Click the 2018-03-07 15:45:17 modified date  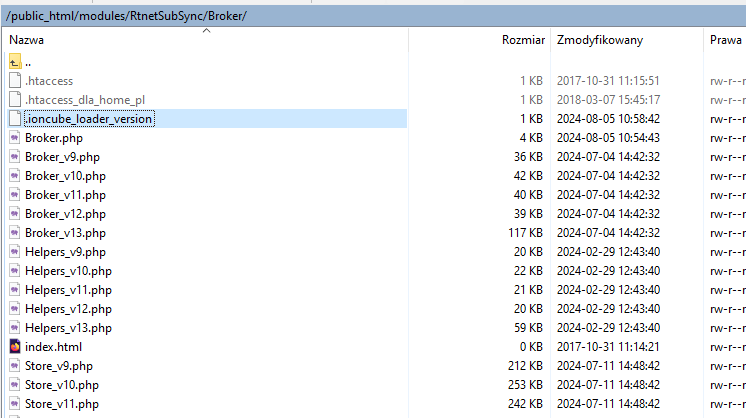tap(608, 100)
